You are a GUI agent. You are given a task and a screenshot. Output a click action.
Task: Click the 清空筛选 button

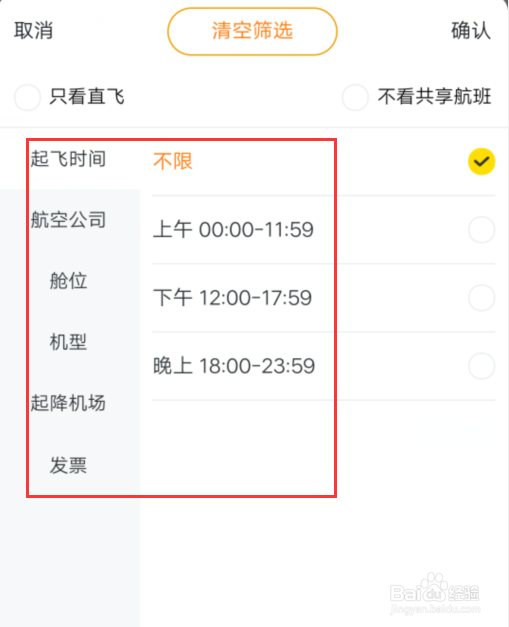pyautogui.click(x=252, y=31)
